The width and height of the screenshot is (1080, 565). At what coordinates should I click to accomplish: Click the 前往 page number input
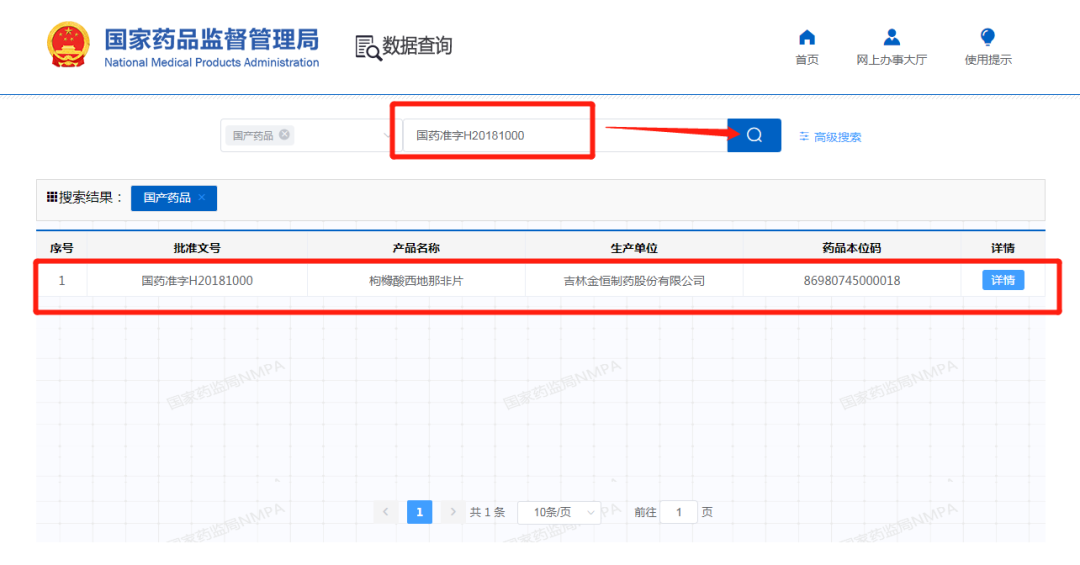678,512
